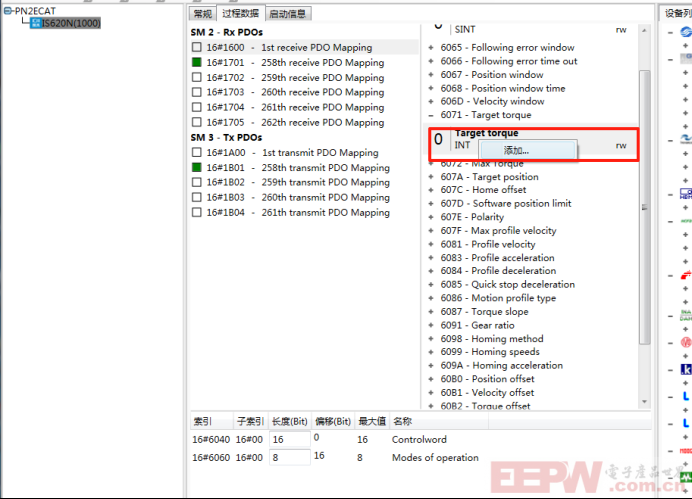The image size is (692, 499).
Task: Select 6098 - Homing method
Action: point(492,339)
